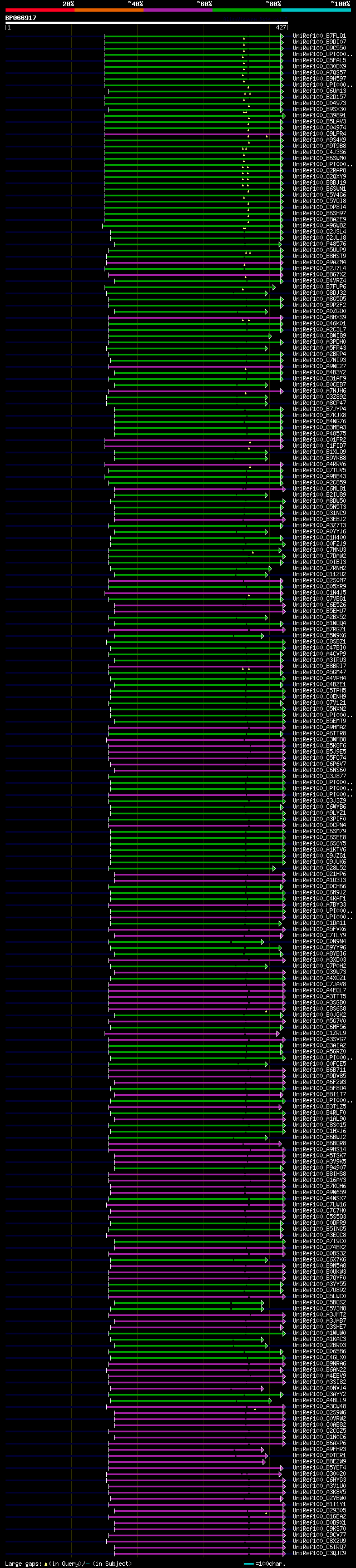Image resolution: width=356 pixels, height=1568 pixels.
Task: Click the UniRef100_Q28L52 link
Action: (x=319, y=868)
